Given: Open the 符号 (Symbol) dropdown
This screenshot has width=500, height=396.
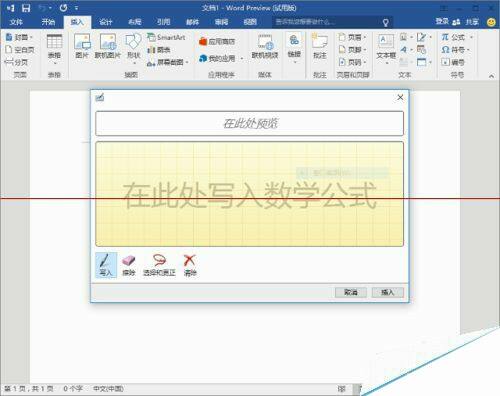Looking at the screenshot, I should (x=455, y=50).
